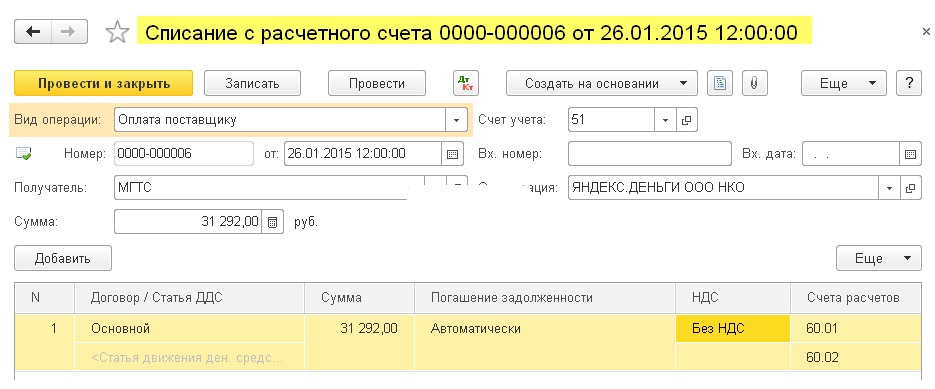Close the document form with X

pyautogui.click(x=925, y=32)
